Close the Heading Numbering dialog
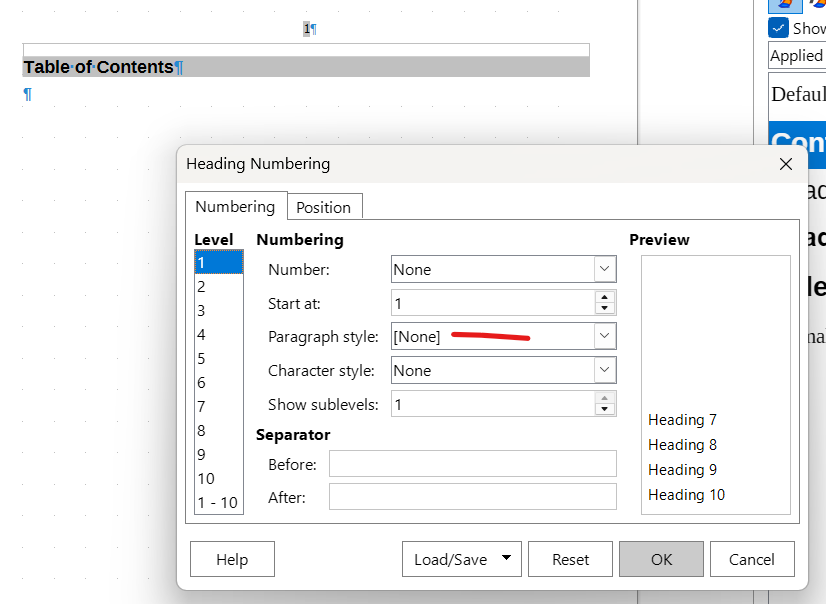 tap(786, 164)
